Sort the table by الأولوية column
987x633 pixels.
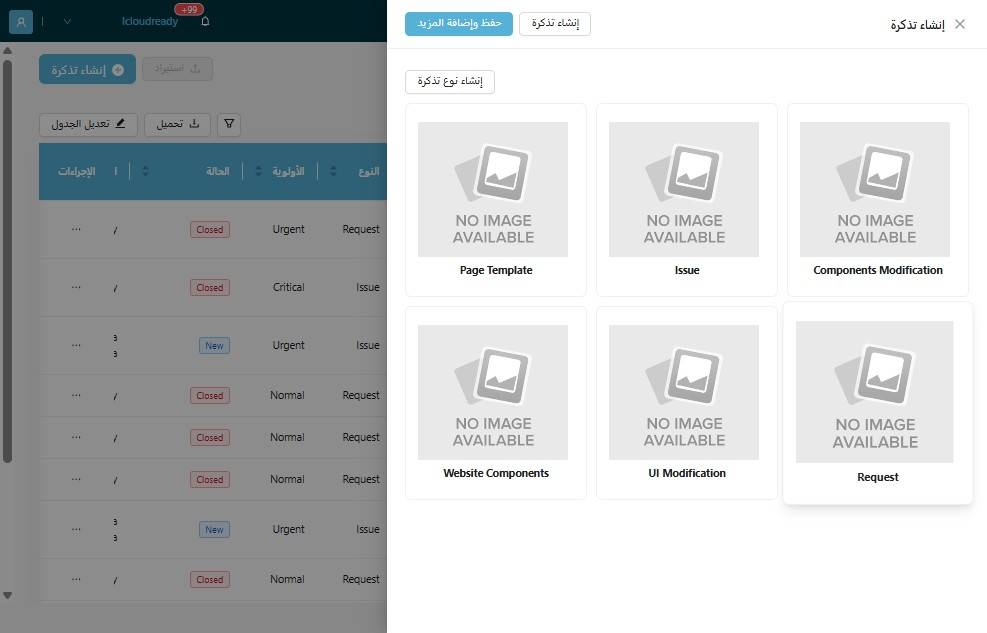click(x=258, y=171)
